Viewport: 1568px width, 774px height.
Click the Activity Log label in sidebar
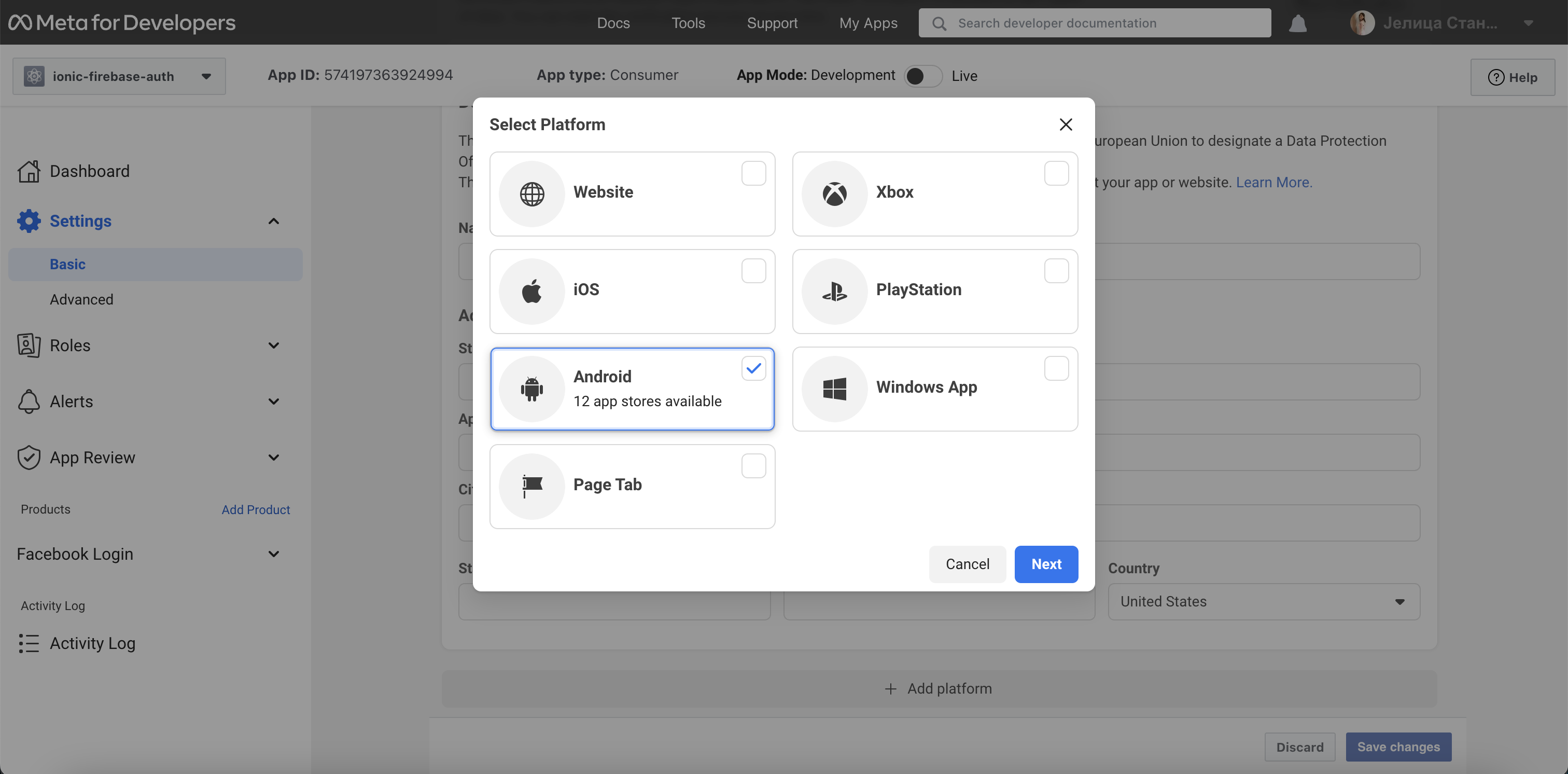92,643
